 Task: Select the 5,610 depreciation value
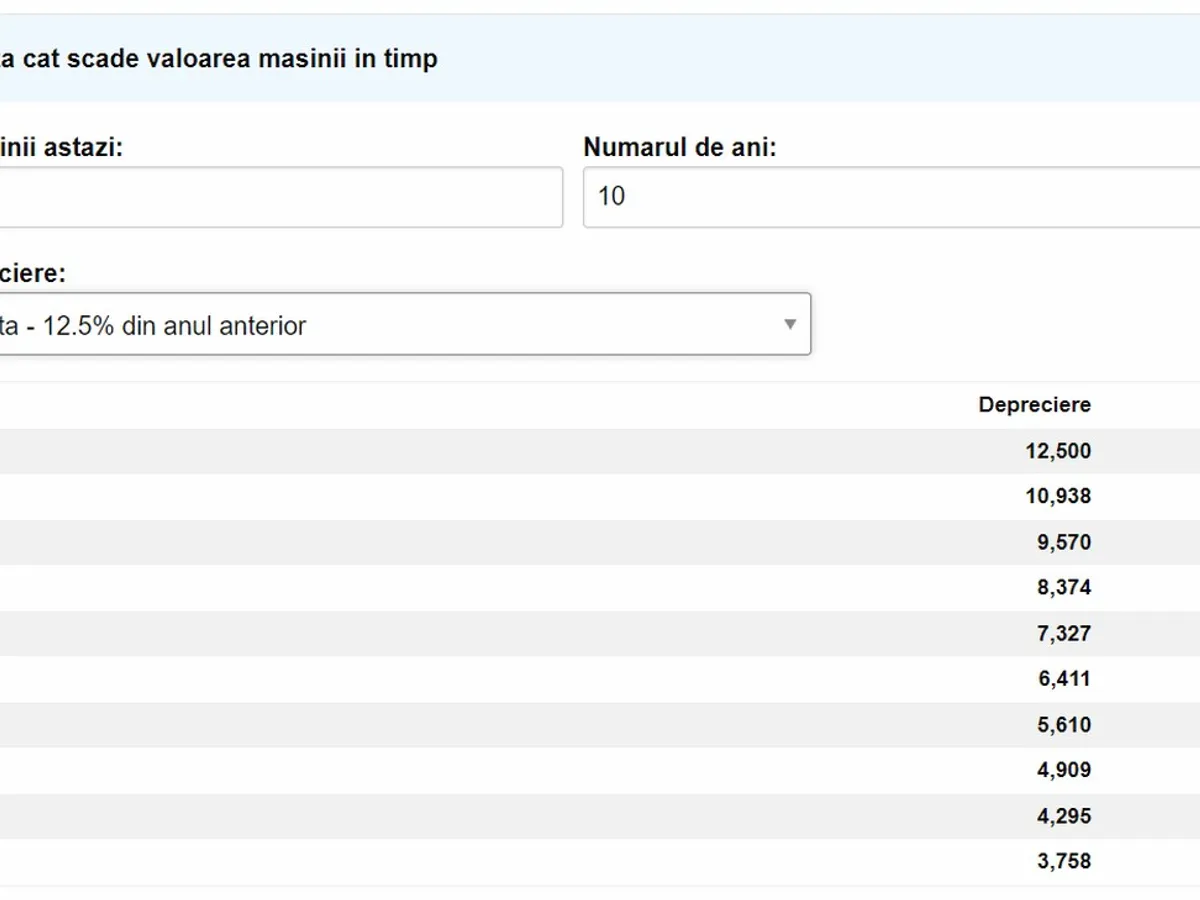coord(1063,724)
